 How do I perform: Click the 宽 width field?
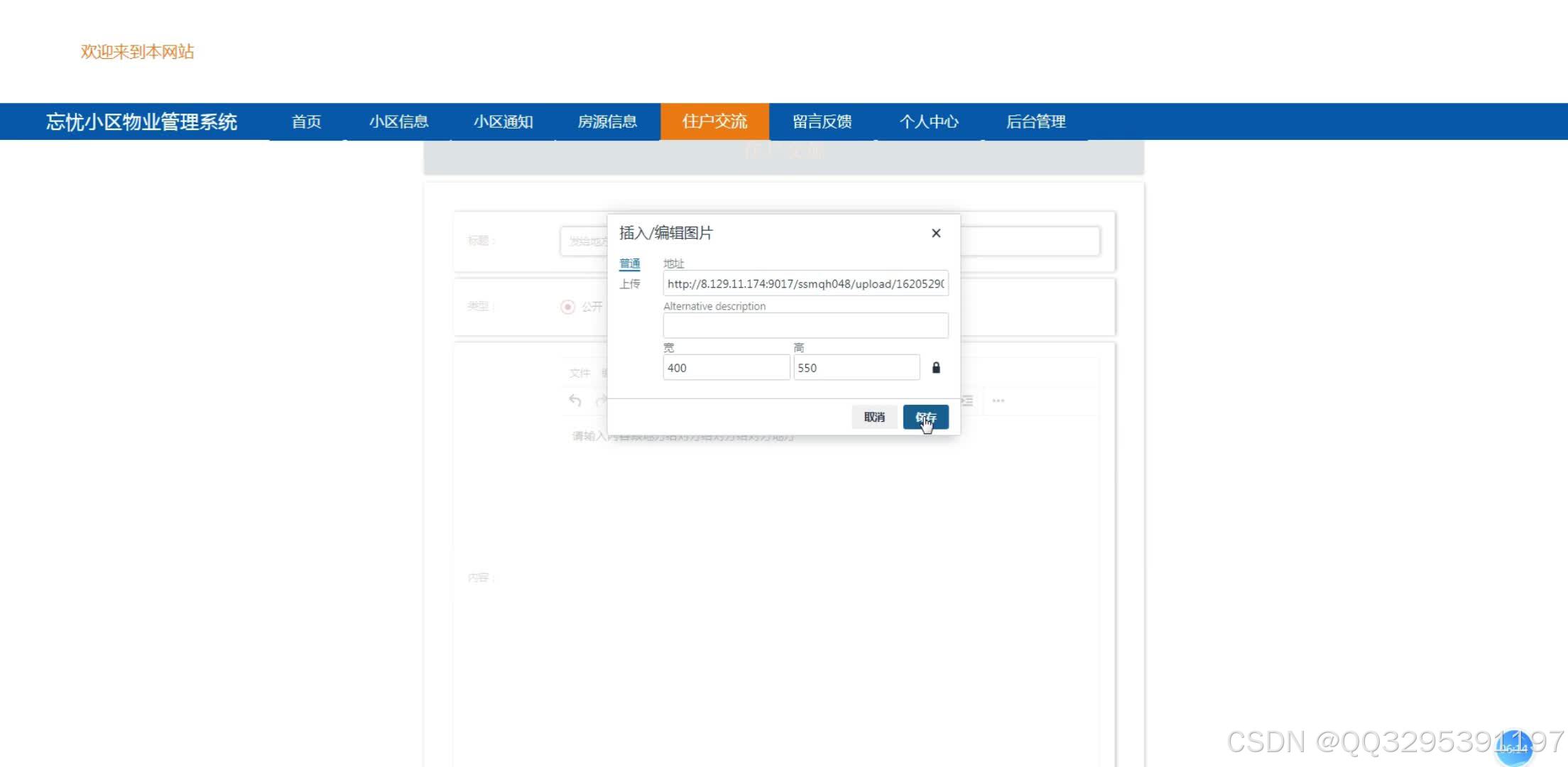click(726, 367)
